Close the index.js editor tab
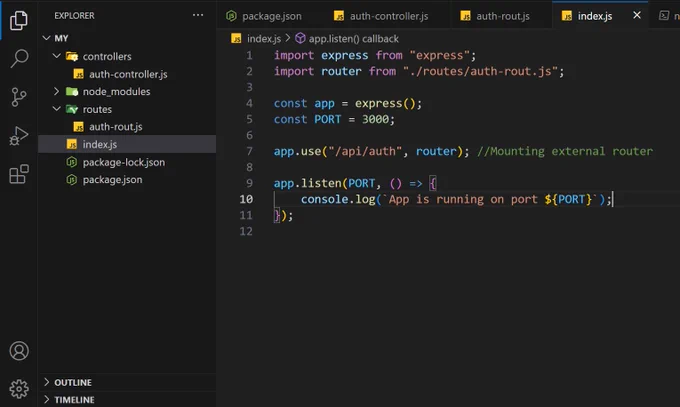Screen dimensions: 680x407 click(637, 15)
